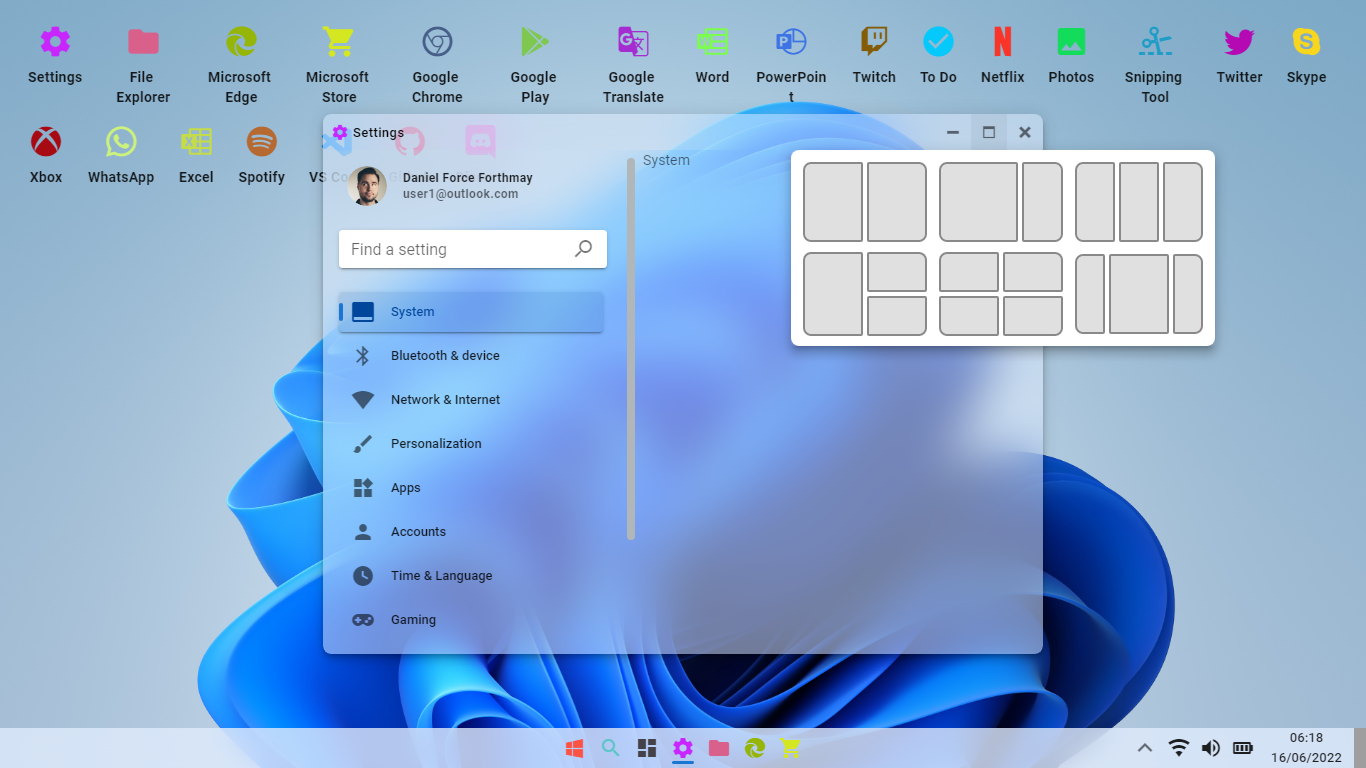Click the battery tray icon
The height and width of the screenshot is (768, 1366).
pyautogui.click(x=1243, y=748)
